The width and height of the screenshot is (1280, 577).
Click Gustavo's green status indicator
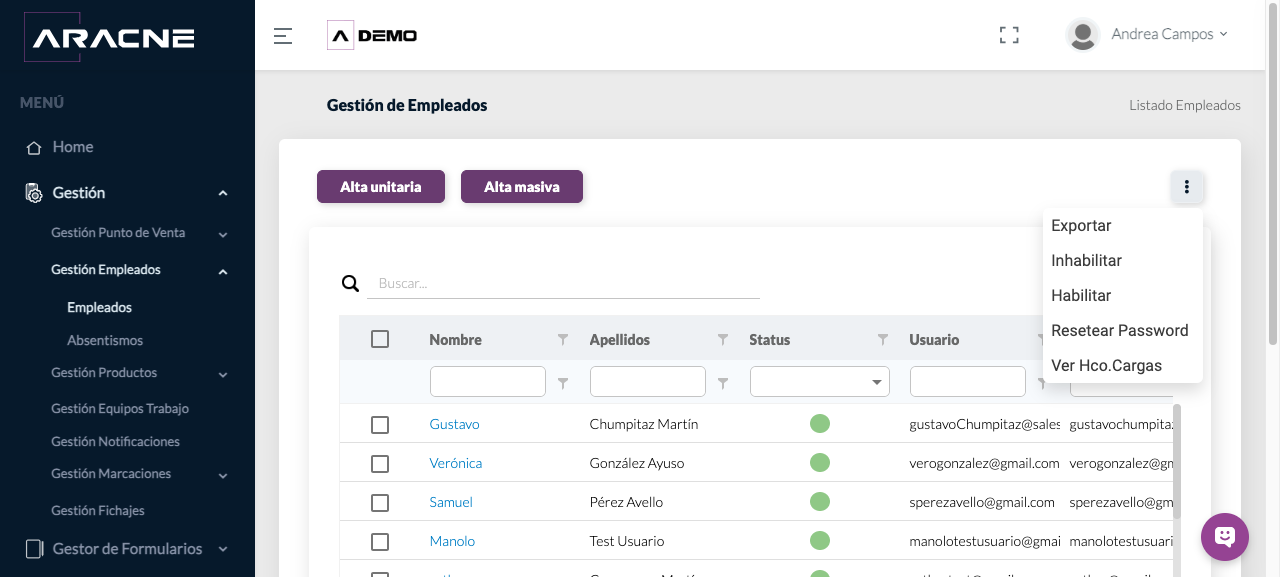click(x=820, y=424)
